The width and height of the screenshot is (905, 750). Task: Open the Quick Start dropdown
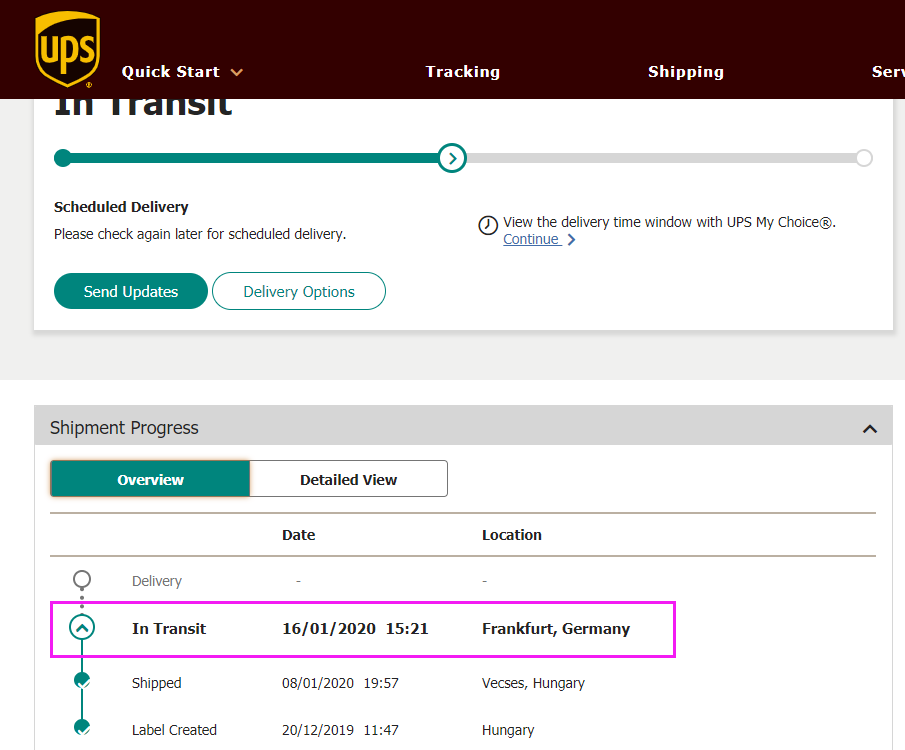pyautogui.click(x=182, y=72)
